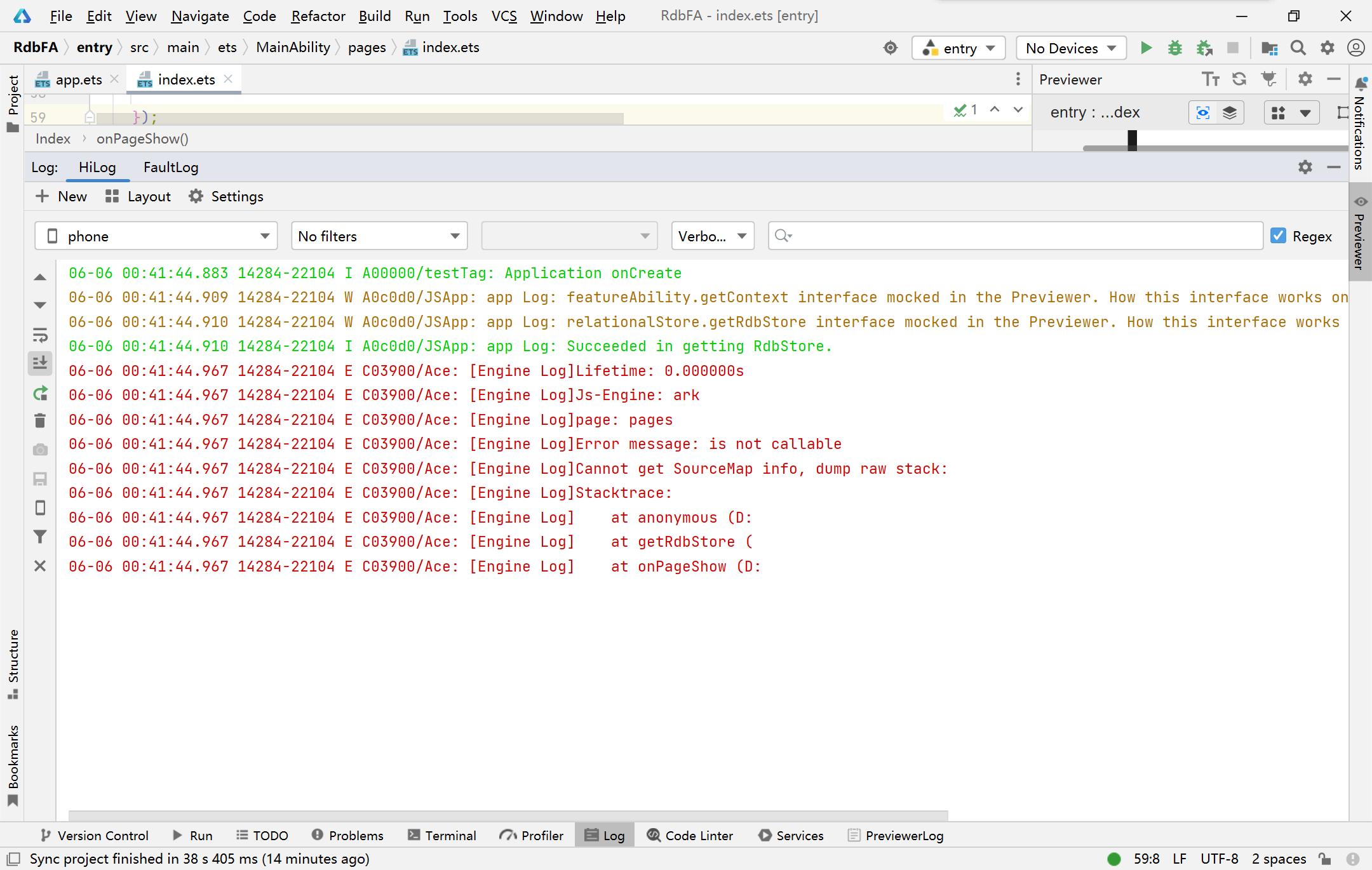Click the Debug bug icon

(1174, 48)
